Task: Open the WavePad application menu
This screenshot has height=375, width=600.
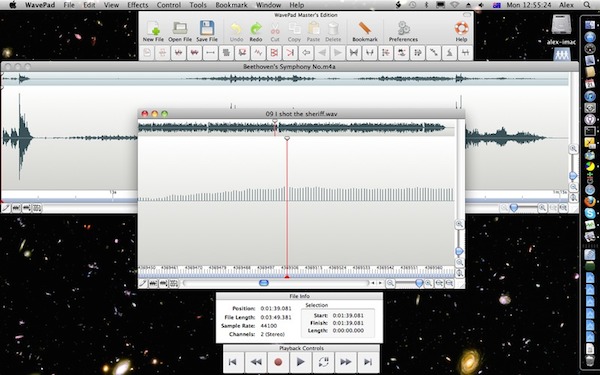Action: [40, 5]
